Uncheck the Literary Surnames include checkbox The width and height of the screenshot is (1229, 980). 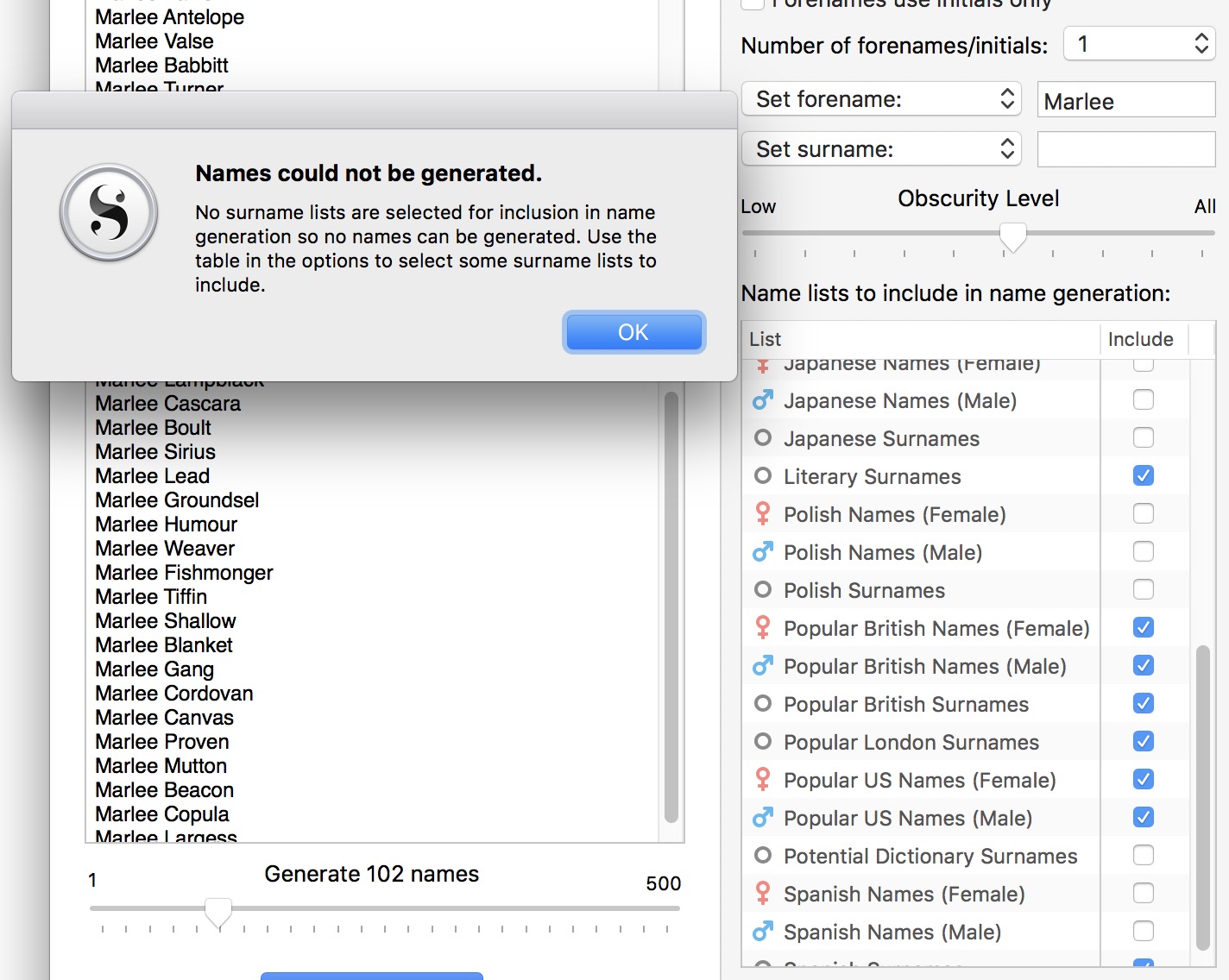click(x=1143, y=475)
